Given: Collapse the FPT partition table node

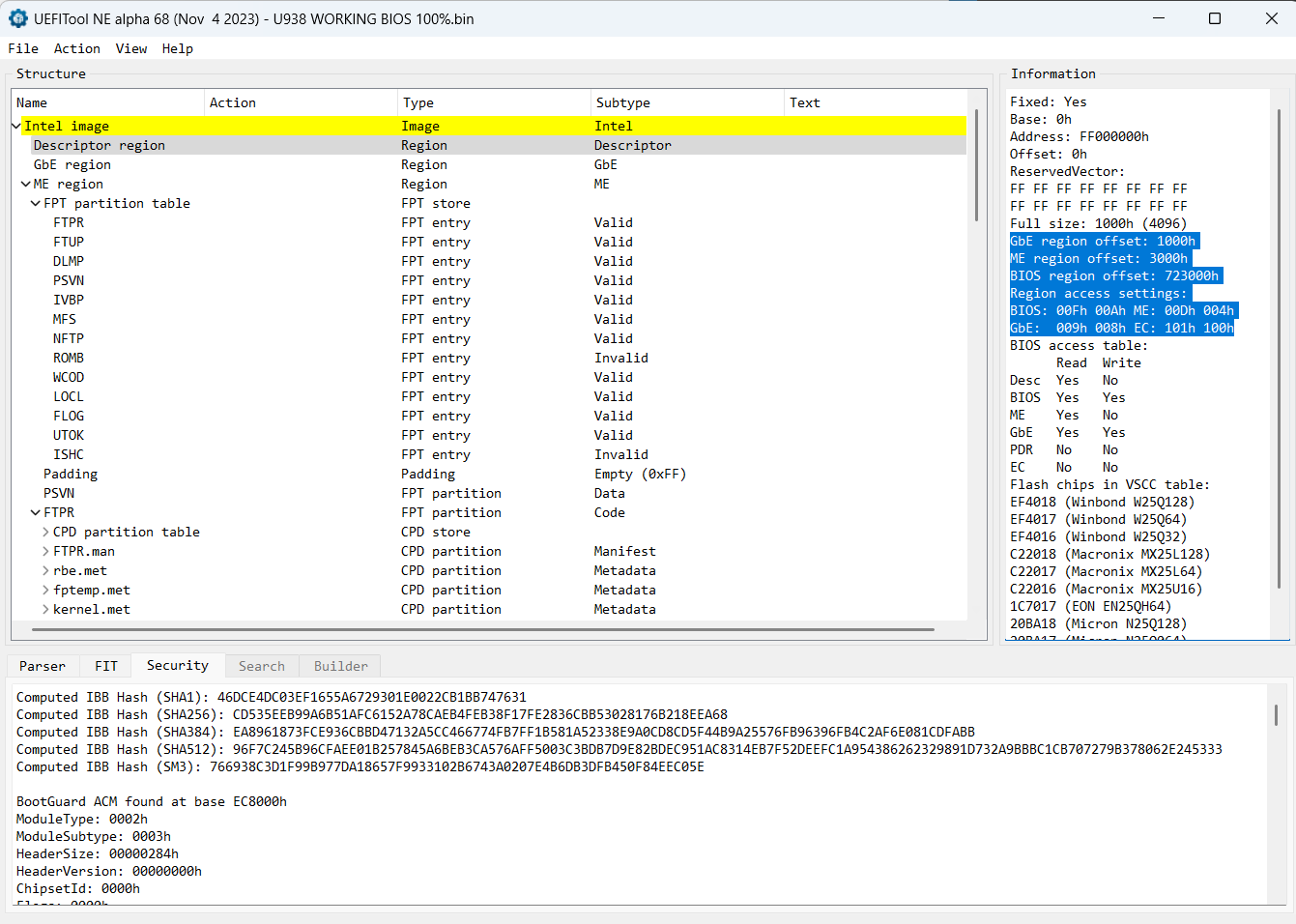Looking at the screenshot, I should [x=36, y=203].
